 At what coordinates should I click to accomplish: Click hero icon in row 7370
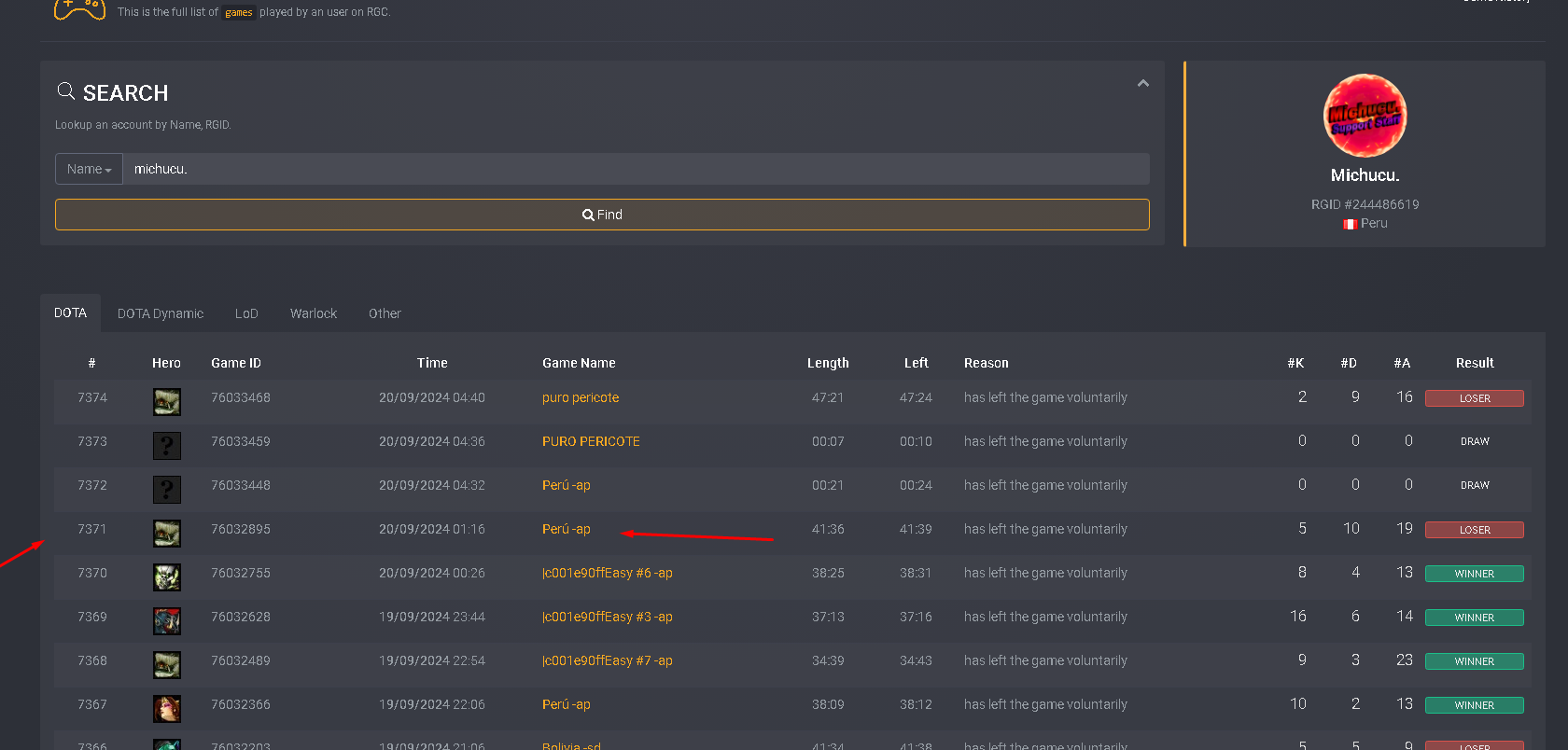[167, 577]
